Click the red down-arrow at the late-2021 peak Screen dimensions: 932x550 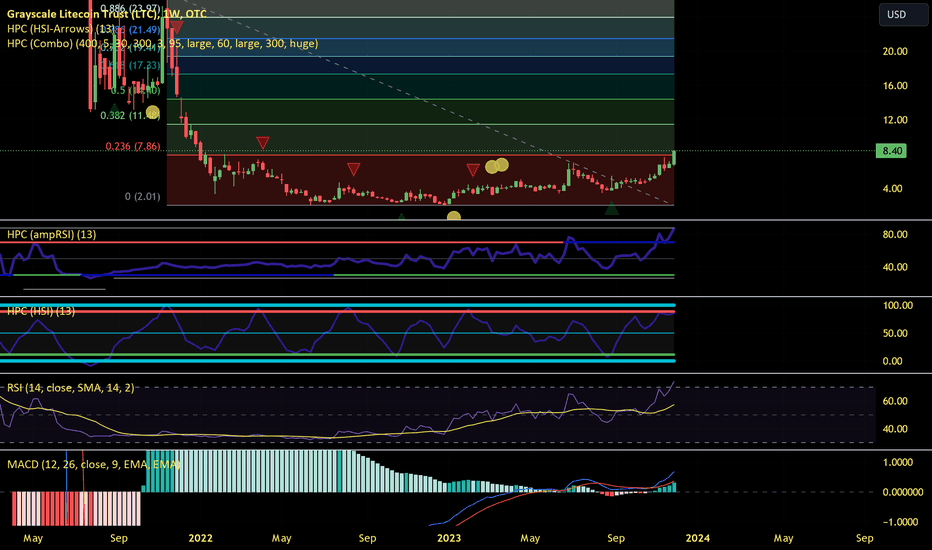[177, 27]
